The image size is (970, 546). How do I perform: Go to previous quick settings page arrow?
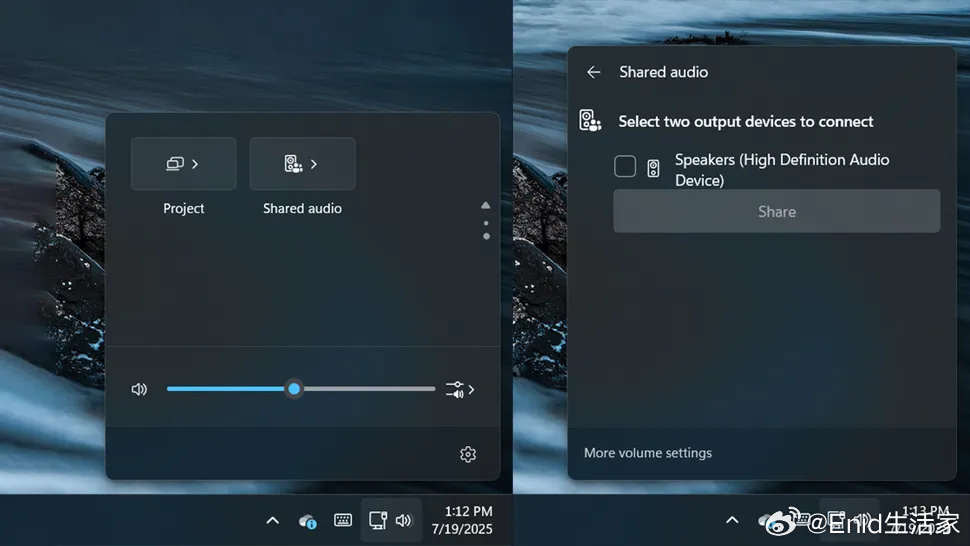coord(486,205)
